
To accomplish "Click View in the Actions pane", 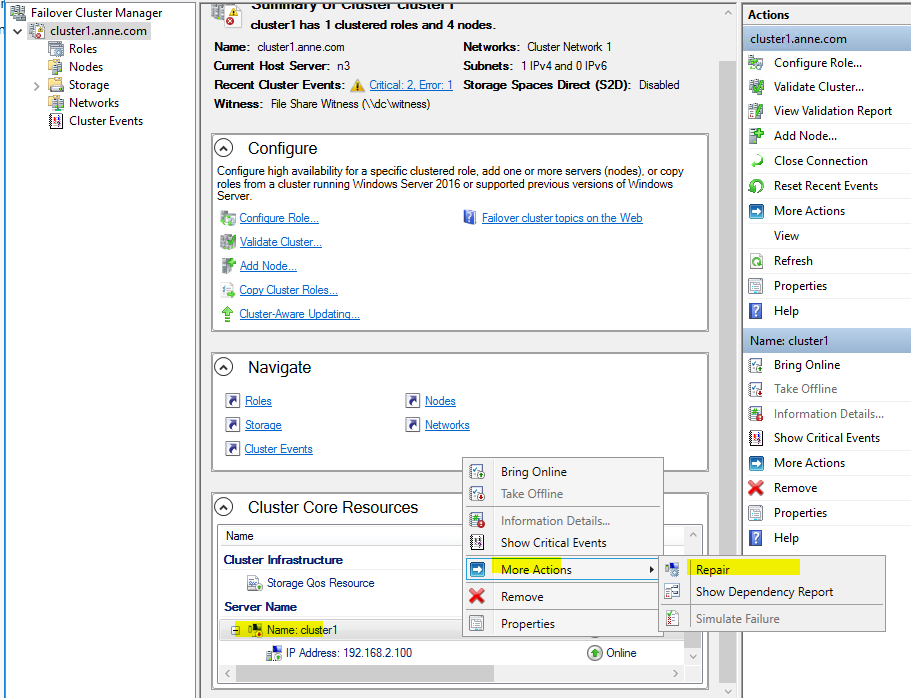I will click(x=786, y=236).
